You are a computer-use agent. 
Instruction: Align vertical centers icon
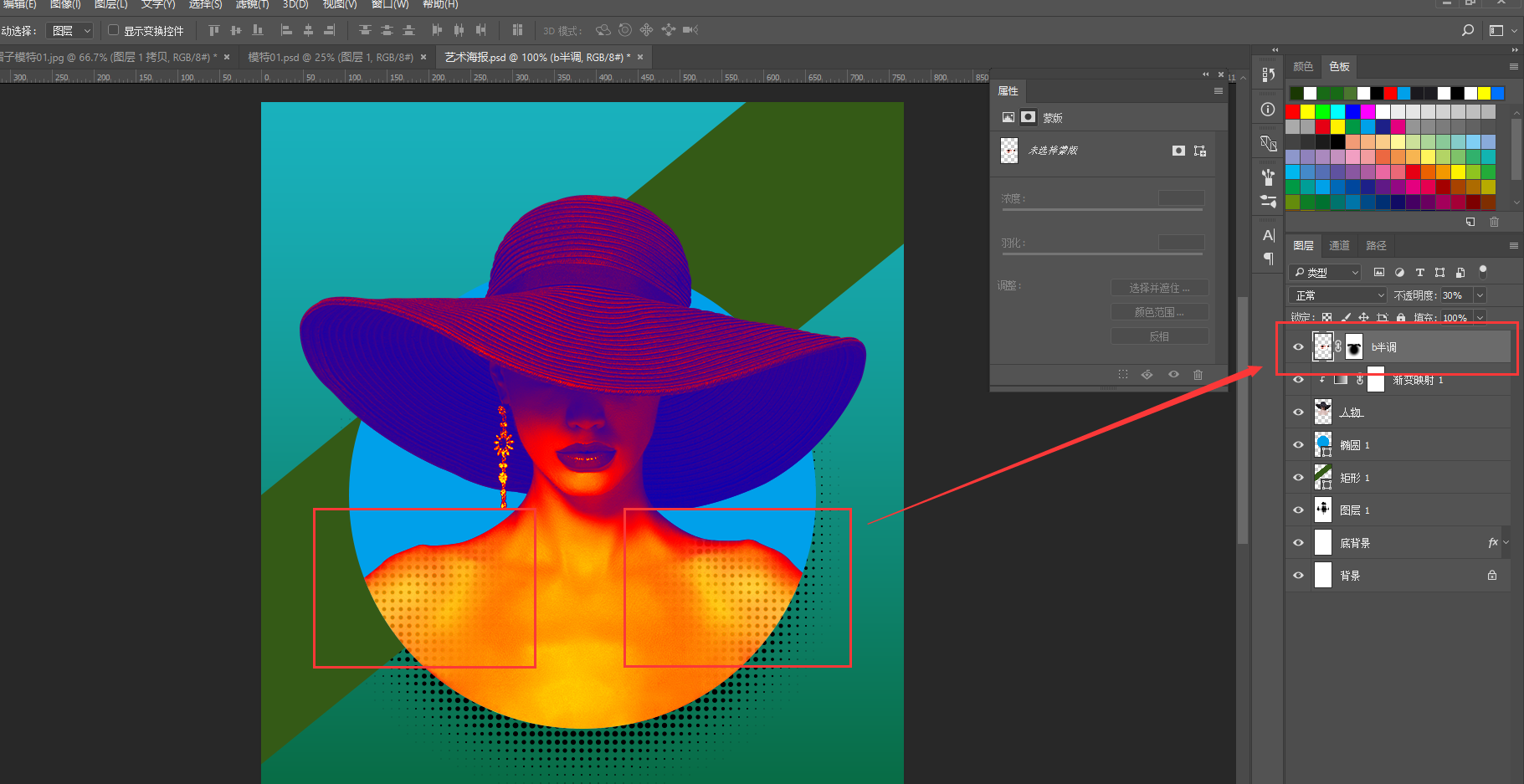point(236,30)
